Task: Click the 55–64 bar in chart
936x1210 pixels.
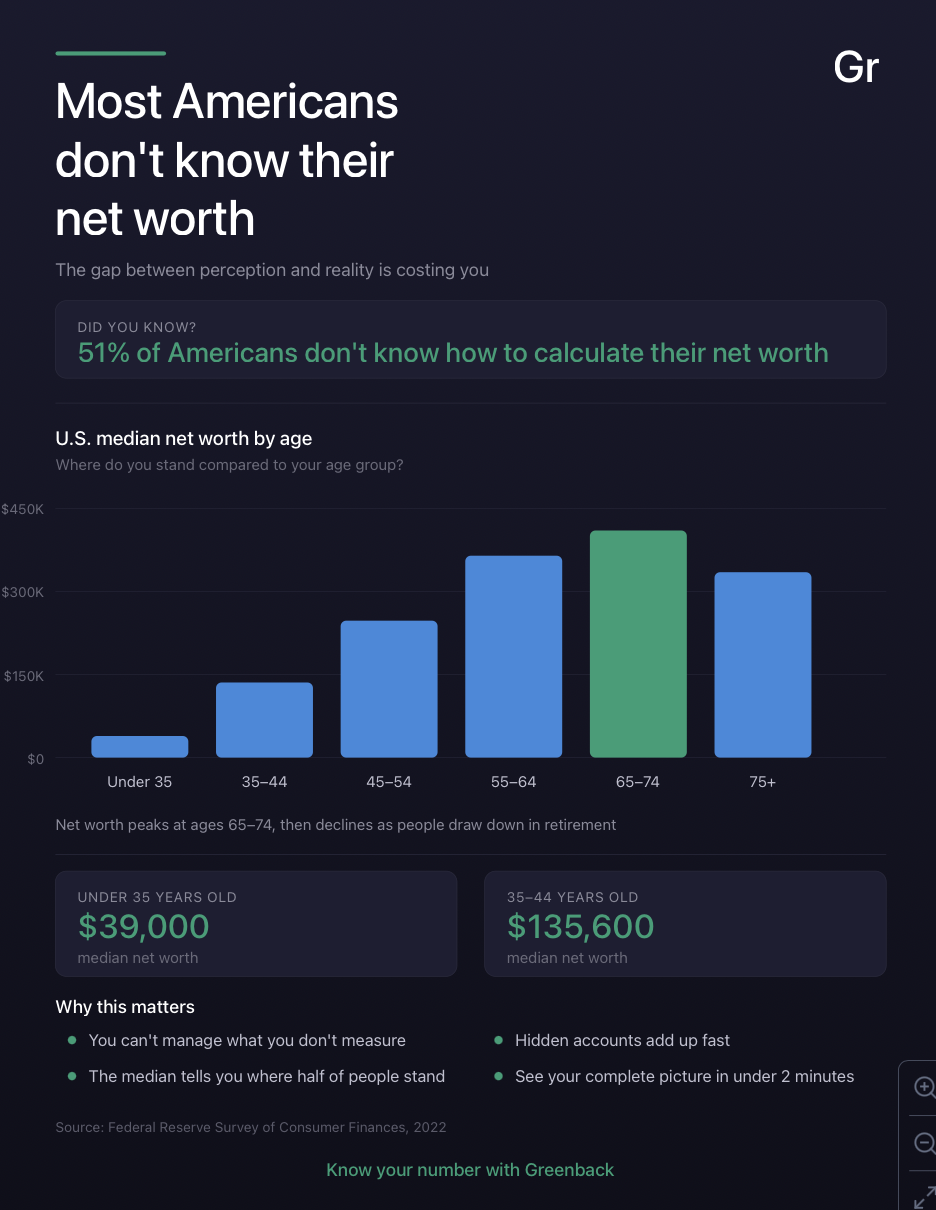Action: (513, 656)
